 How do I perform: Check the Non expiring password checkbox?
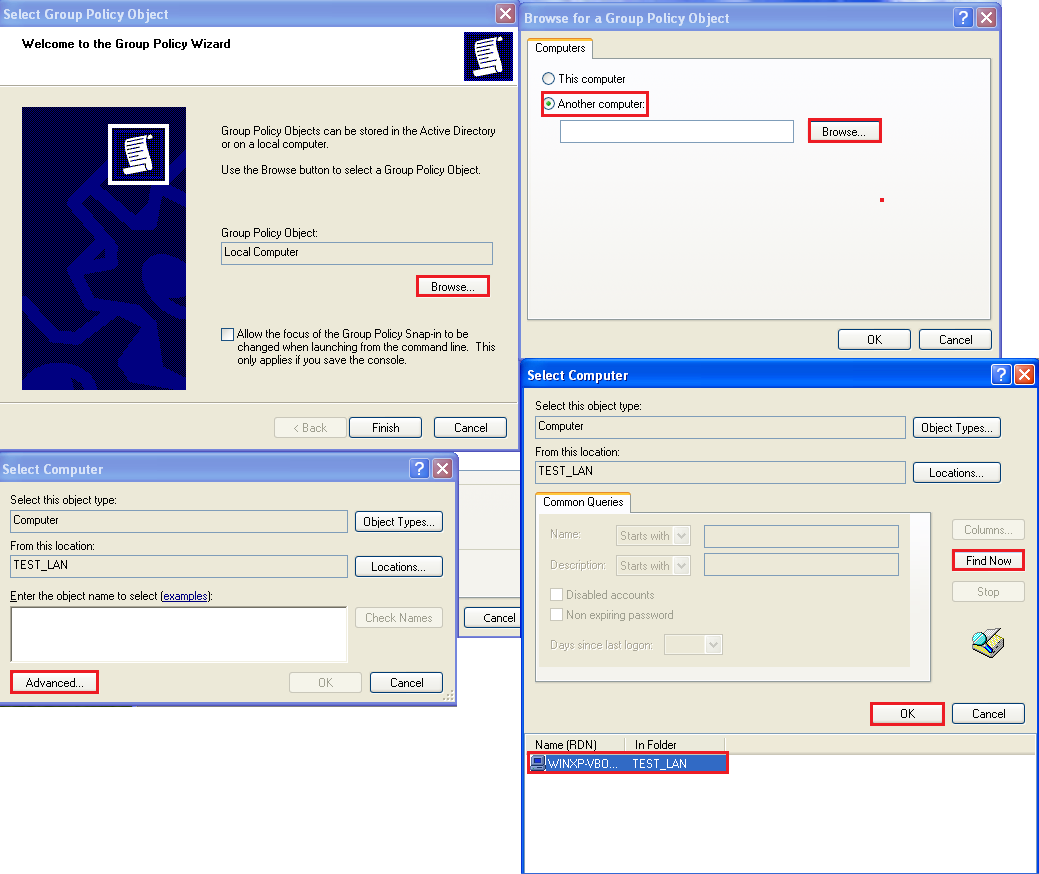pos(557,614)
